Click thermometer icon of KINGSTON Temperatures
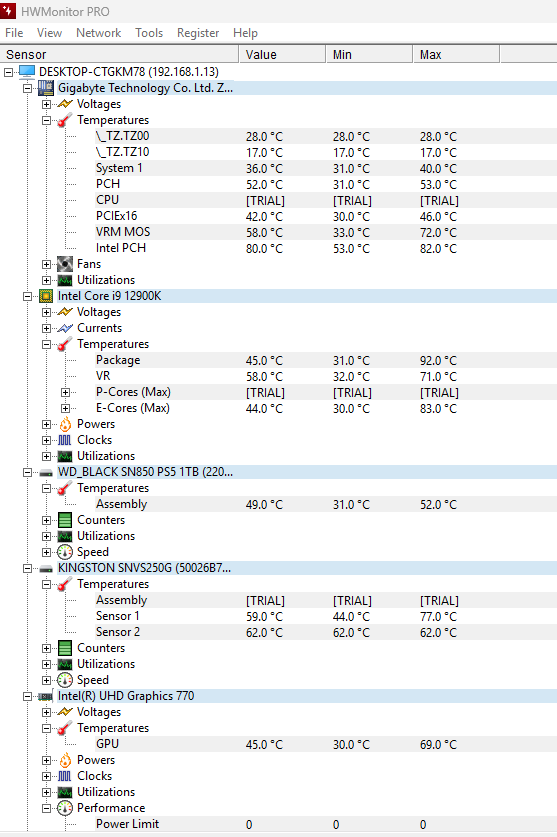This screenshot has height=837, width=557. tap(65, 585)
